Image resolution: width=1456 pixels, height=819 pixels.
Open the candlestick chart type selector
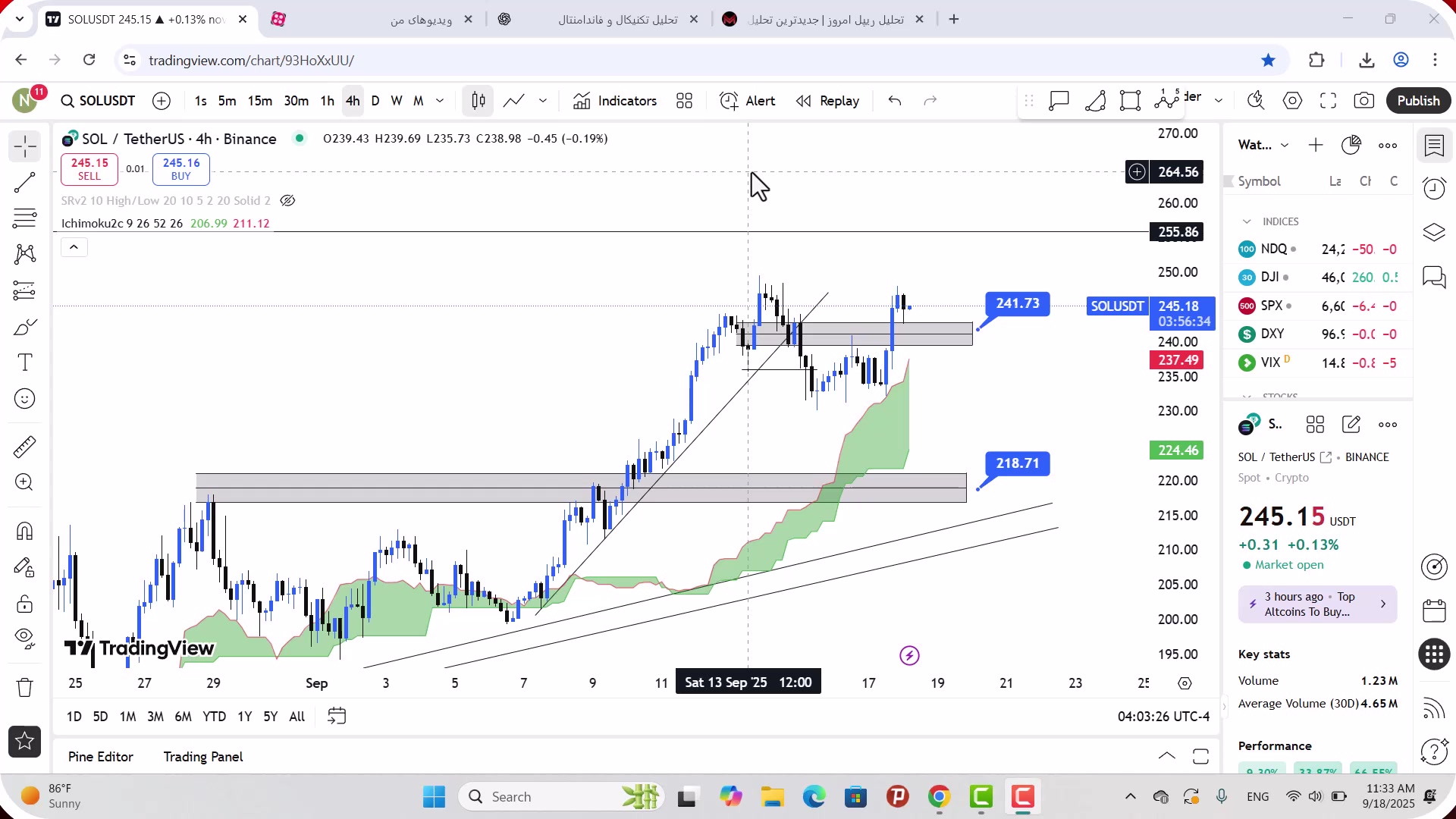(x=479, y=101)
